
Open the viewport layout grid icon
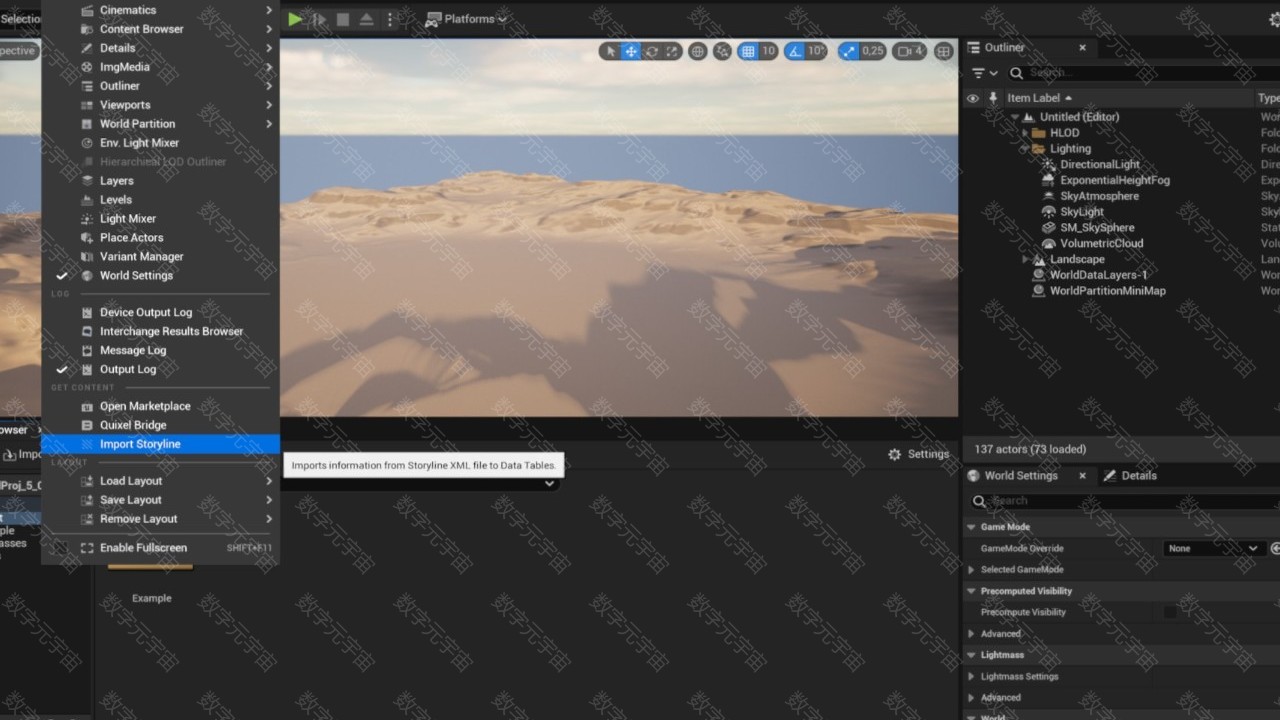coord(943,51)
